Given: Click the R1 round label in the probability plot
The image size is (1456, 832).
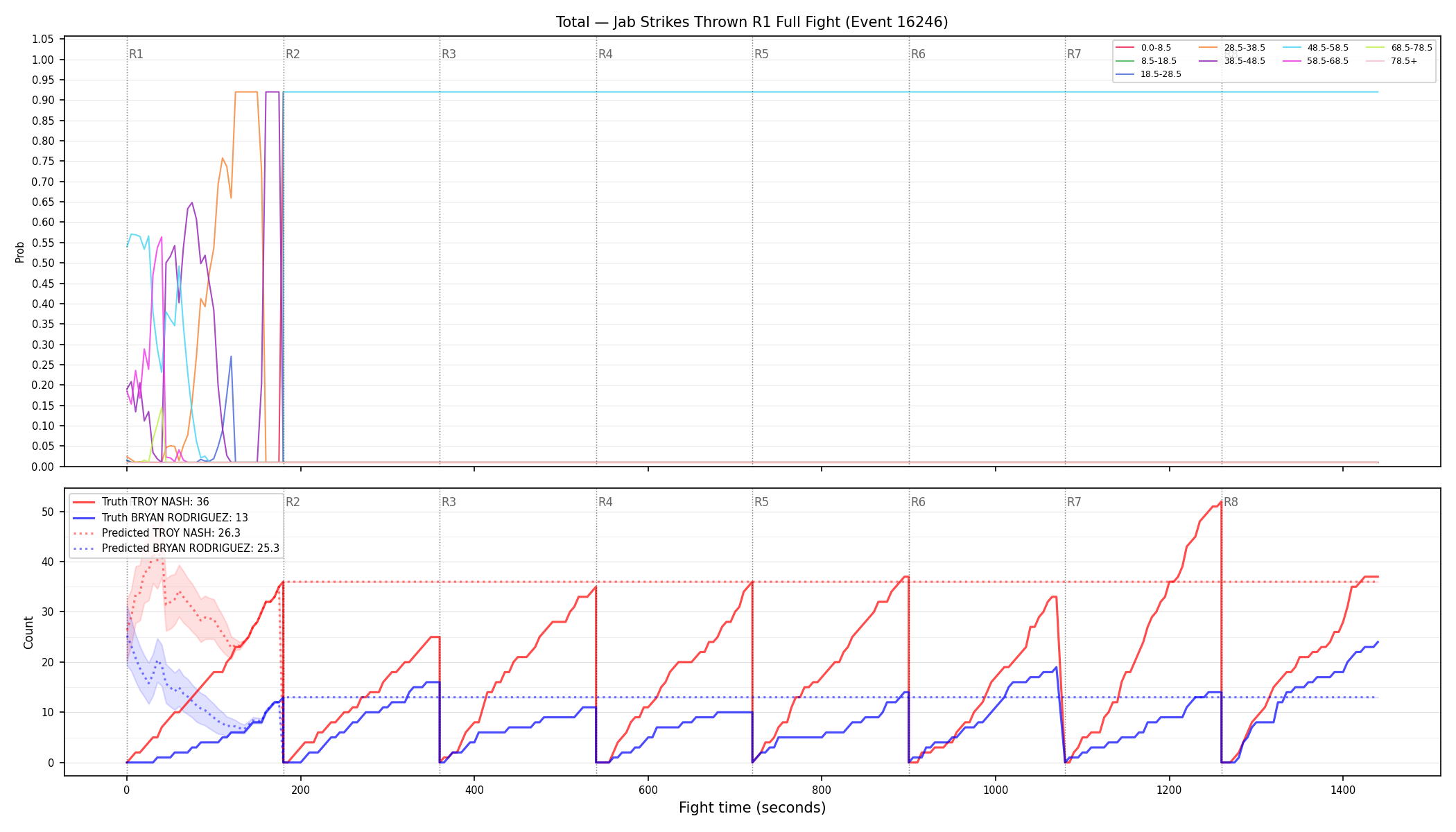Looking at the screenshot, I should (x=137, y=54).
